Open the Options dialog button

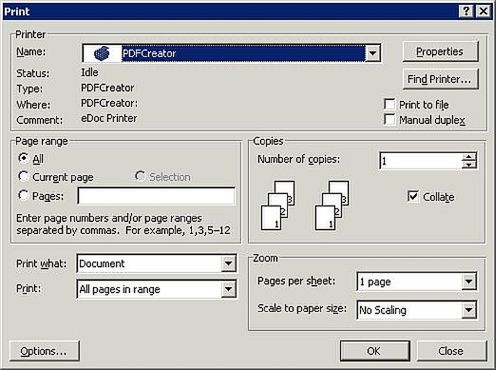[x=44, y=351]
